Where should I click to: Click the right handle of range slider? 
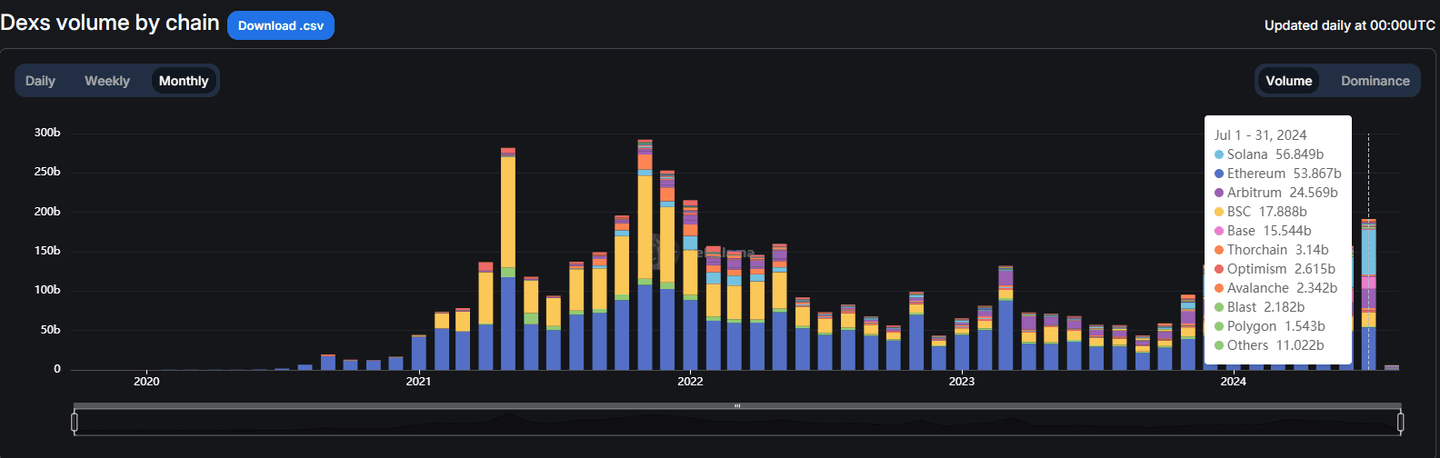coord(1400,422)
